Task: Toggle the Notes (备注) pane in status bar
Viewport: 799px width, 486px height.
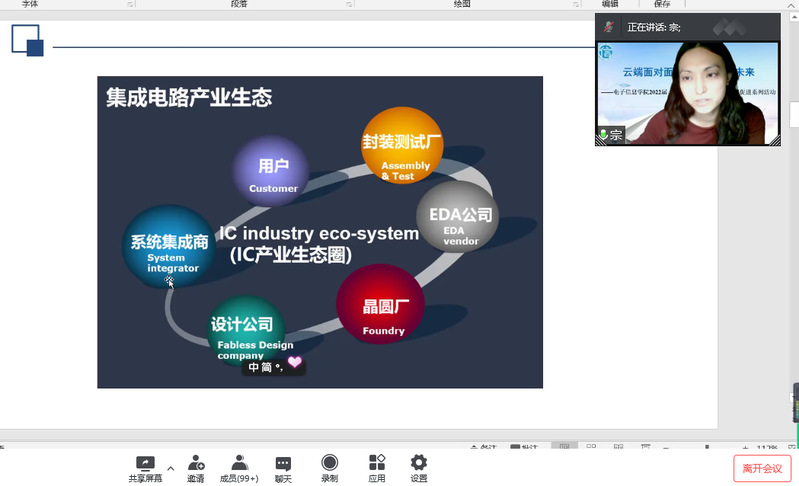Action: [480, 447]
